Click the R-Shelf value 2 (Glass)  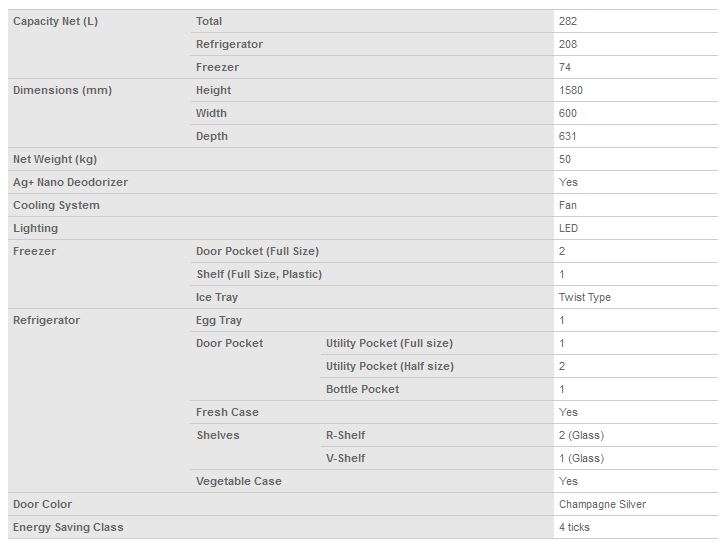click(x=581, y=435)
